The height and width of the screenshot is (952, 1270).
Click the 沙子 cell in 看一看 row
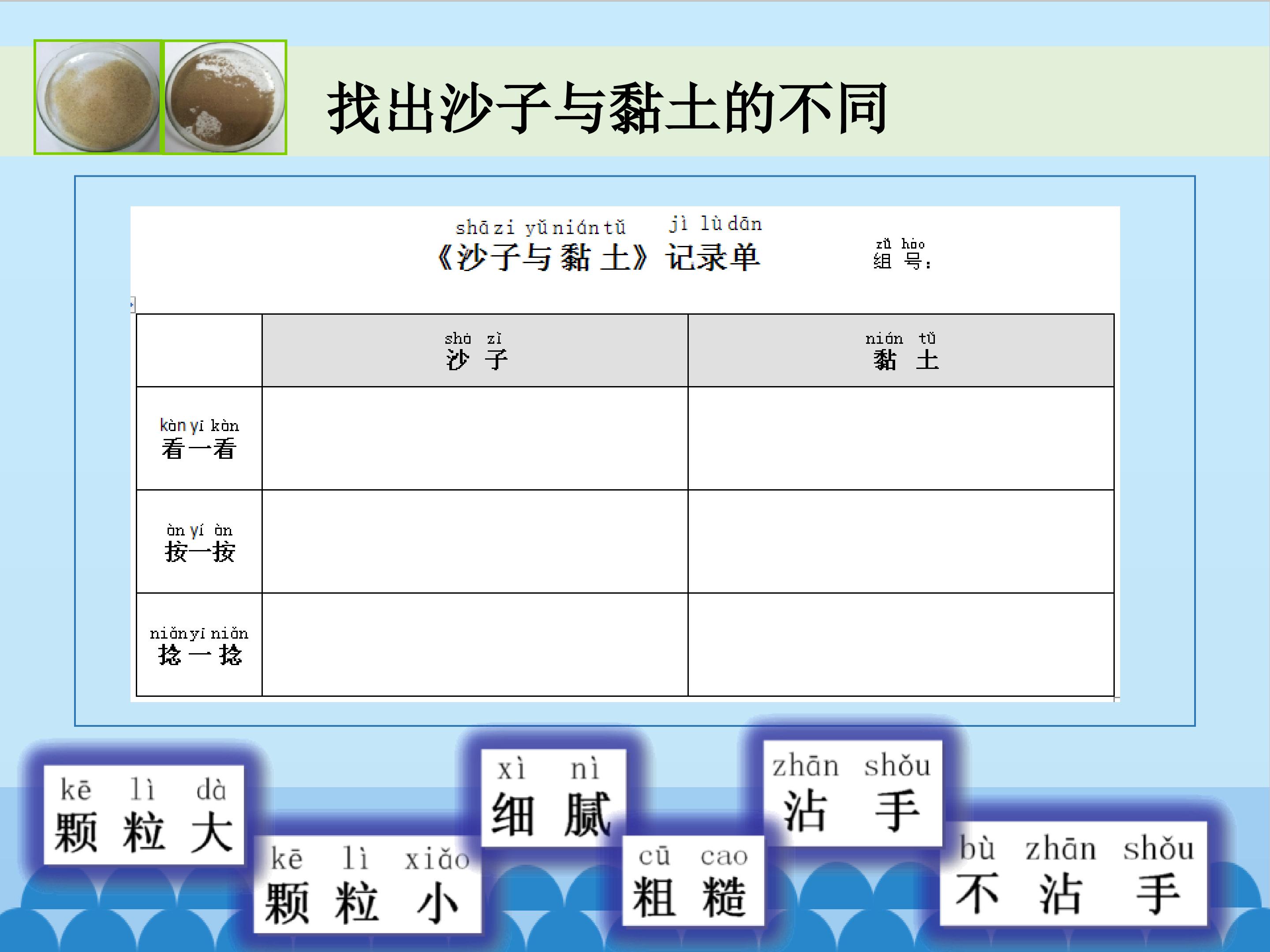[x=475, y=439]
